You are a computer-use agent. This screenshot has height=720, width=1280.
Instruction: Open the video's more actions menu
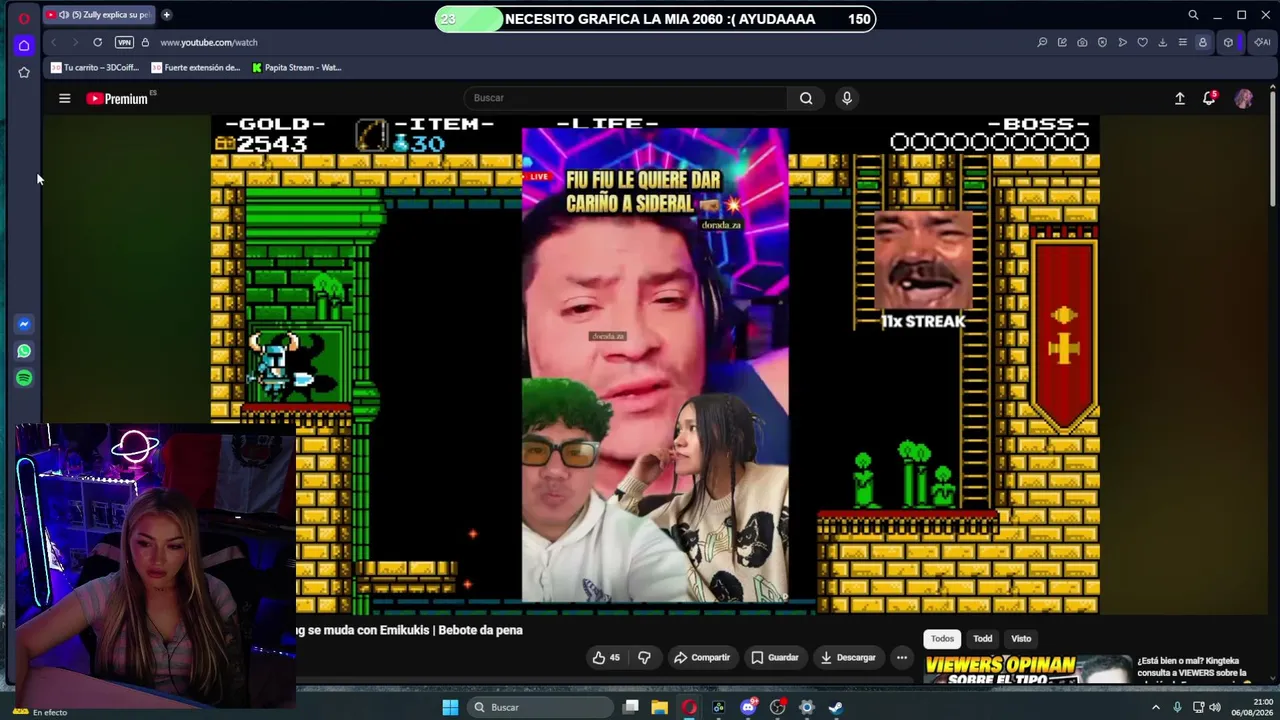click(902, 657)
